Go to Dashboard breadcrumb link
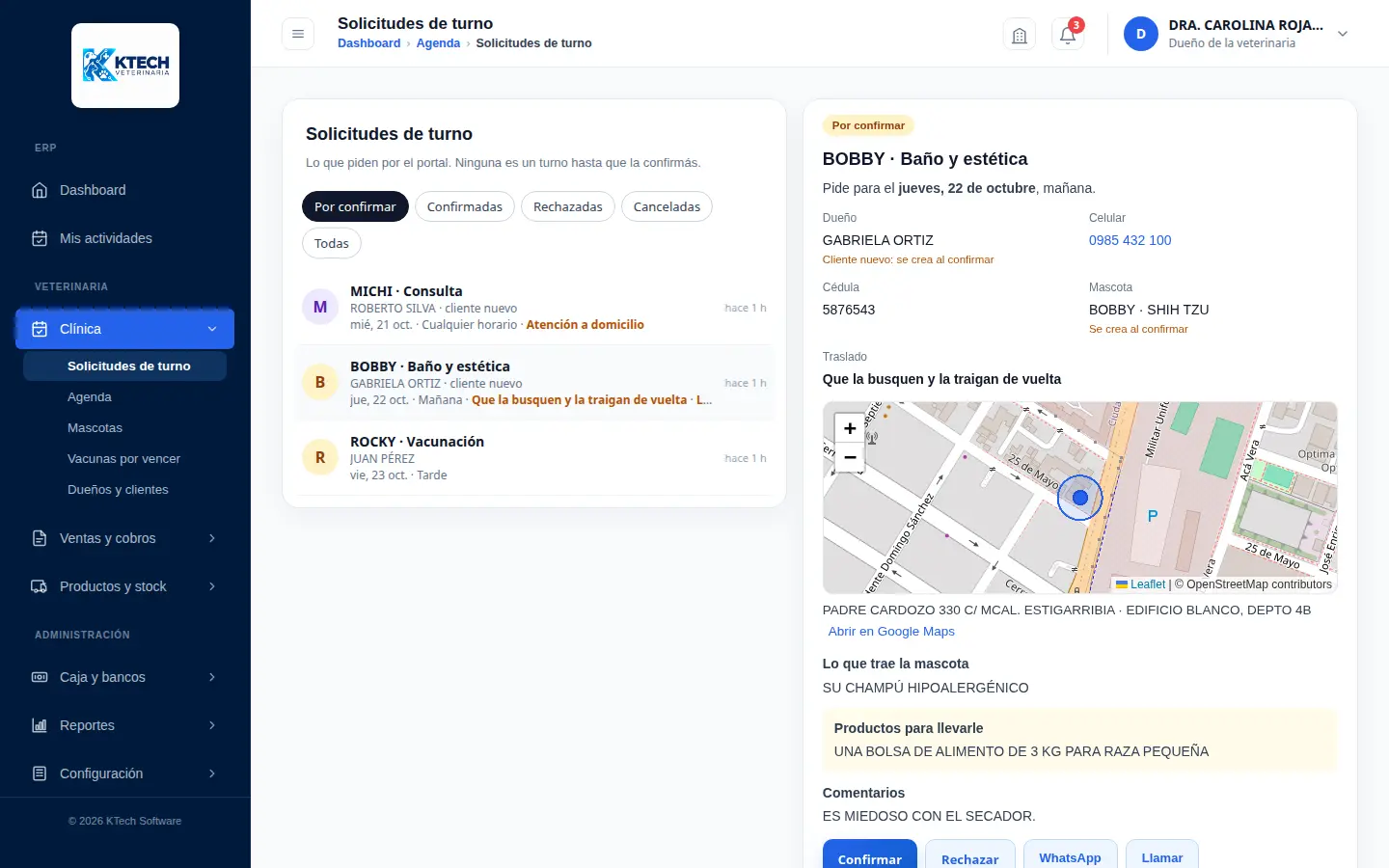This screenshot has width=1389, height=868. click(368, 42)
